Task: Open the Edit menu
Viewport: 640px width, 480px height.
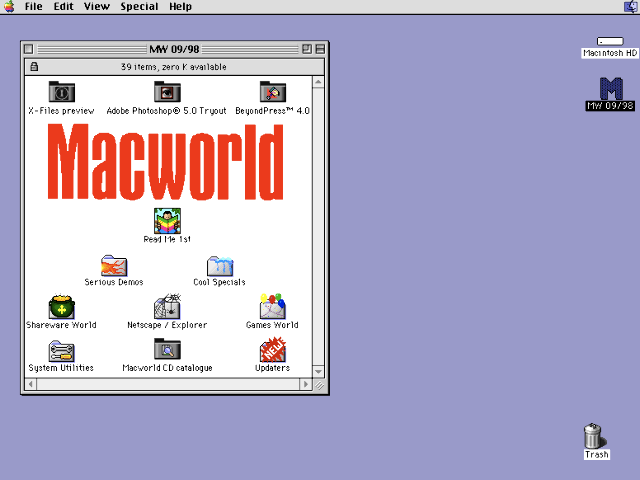Action: (63, 7)
